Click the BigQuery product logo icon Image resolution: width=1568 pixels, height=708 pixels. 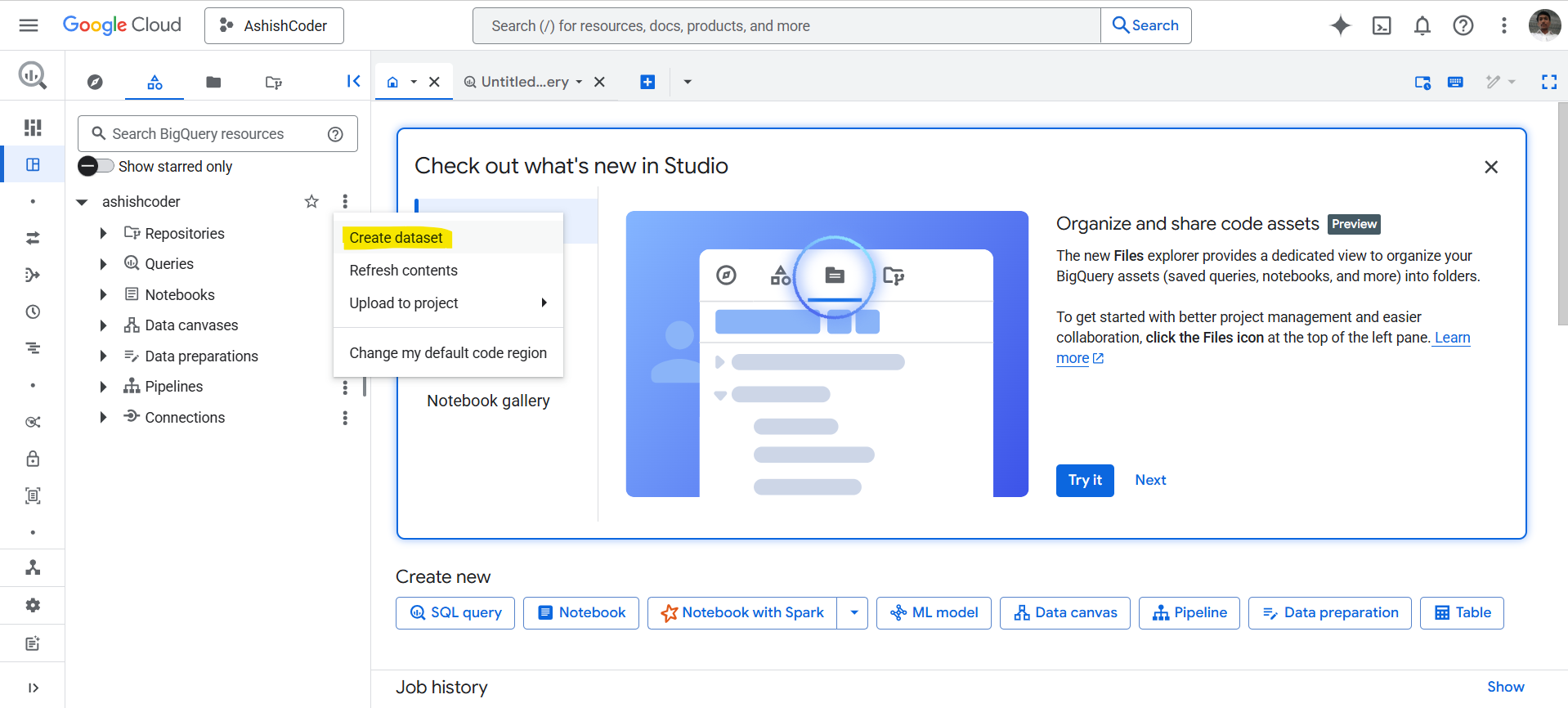click(x=33, y=76)
